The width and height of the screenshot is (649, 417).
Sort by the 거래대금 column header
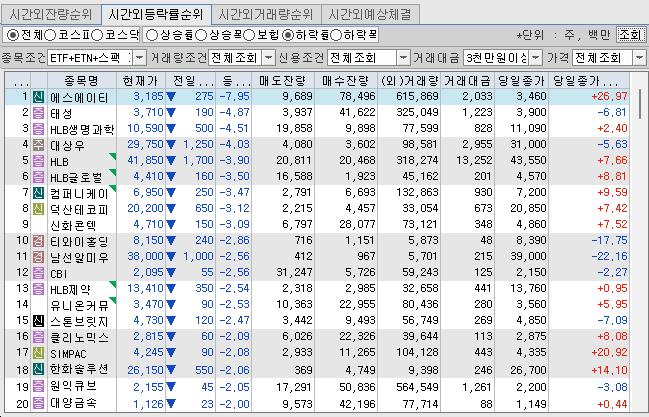[x=467, y=80]
